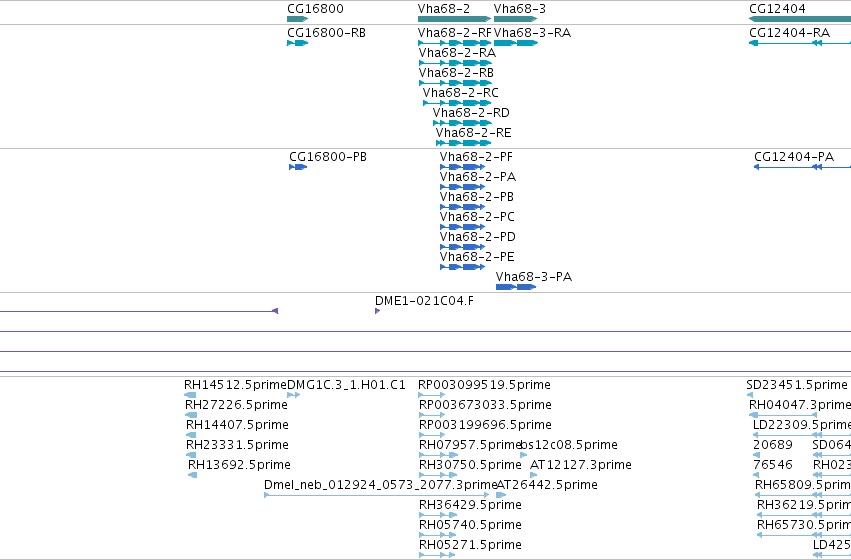
Task: Click EST RH65730.5prime
Action: pos(804,525)
